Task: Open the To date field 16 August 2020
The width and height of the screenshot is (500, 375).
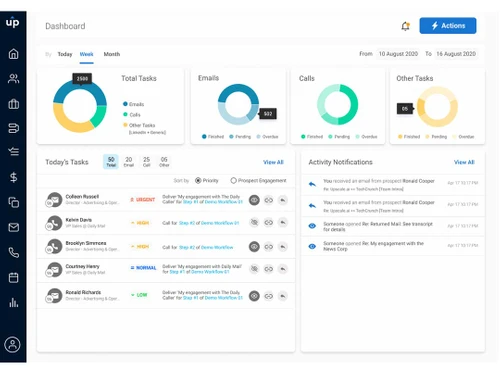Action: [x=456, y=54]
